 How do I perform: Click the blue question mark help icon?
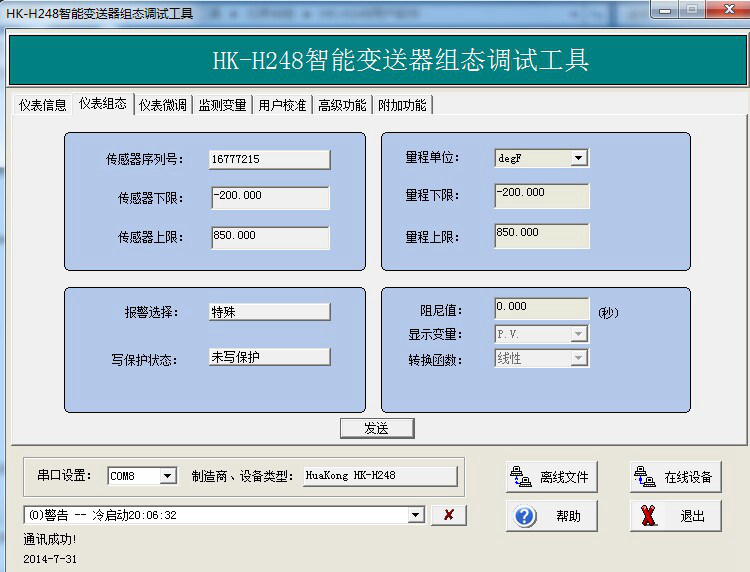525,516
